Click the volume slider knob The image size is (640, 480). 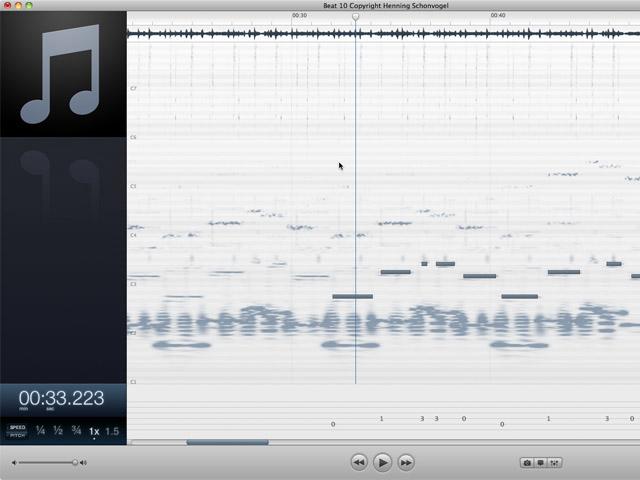tap(75, 462)
